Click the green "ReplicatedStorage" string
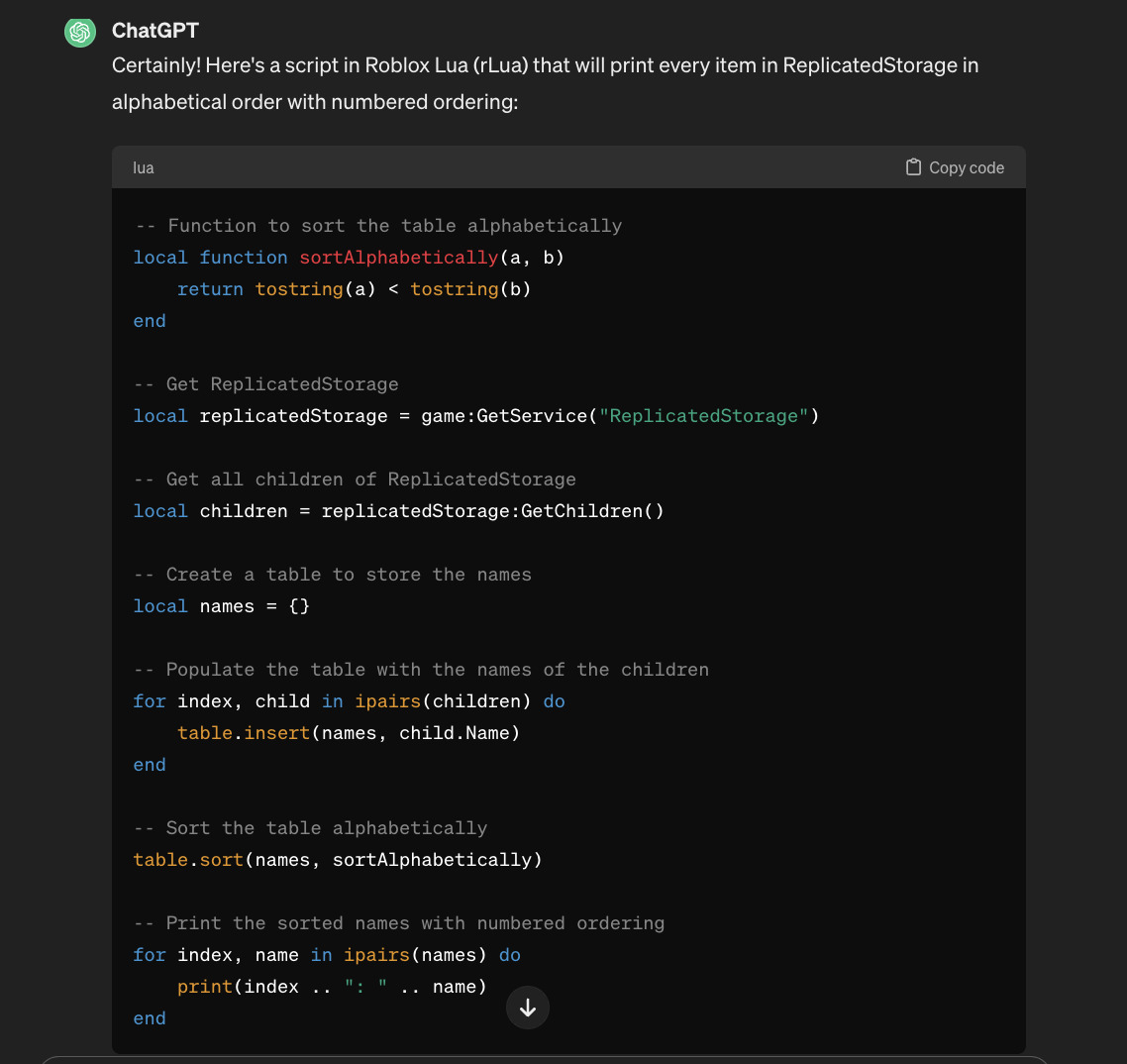Viewport: 1127px width, 1064px height. 703,416
